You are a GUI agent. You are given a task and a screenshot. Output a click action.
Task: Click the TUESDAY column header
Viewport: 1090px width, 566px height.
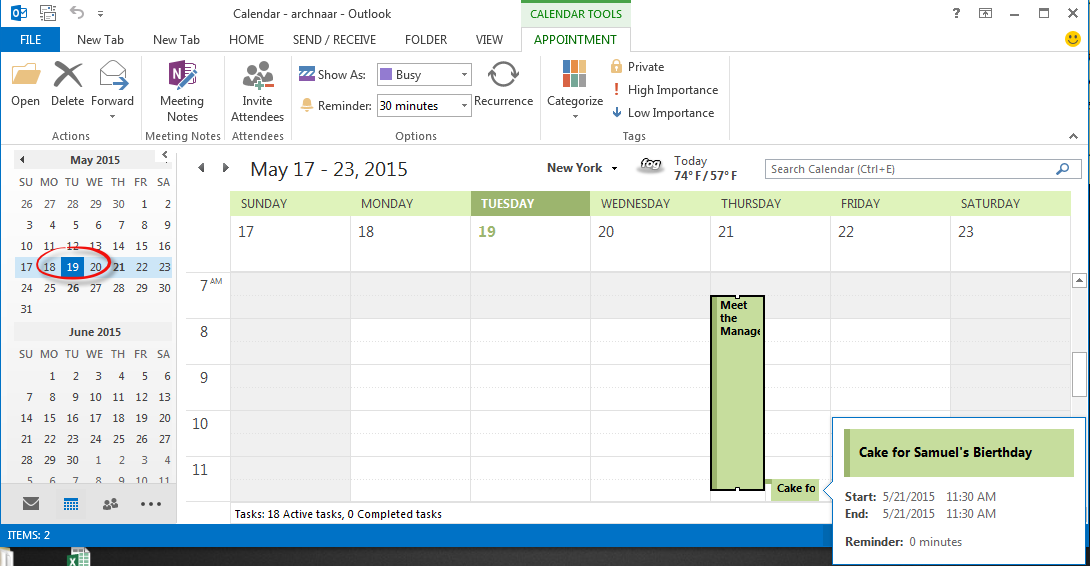[530, 204]
